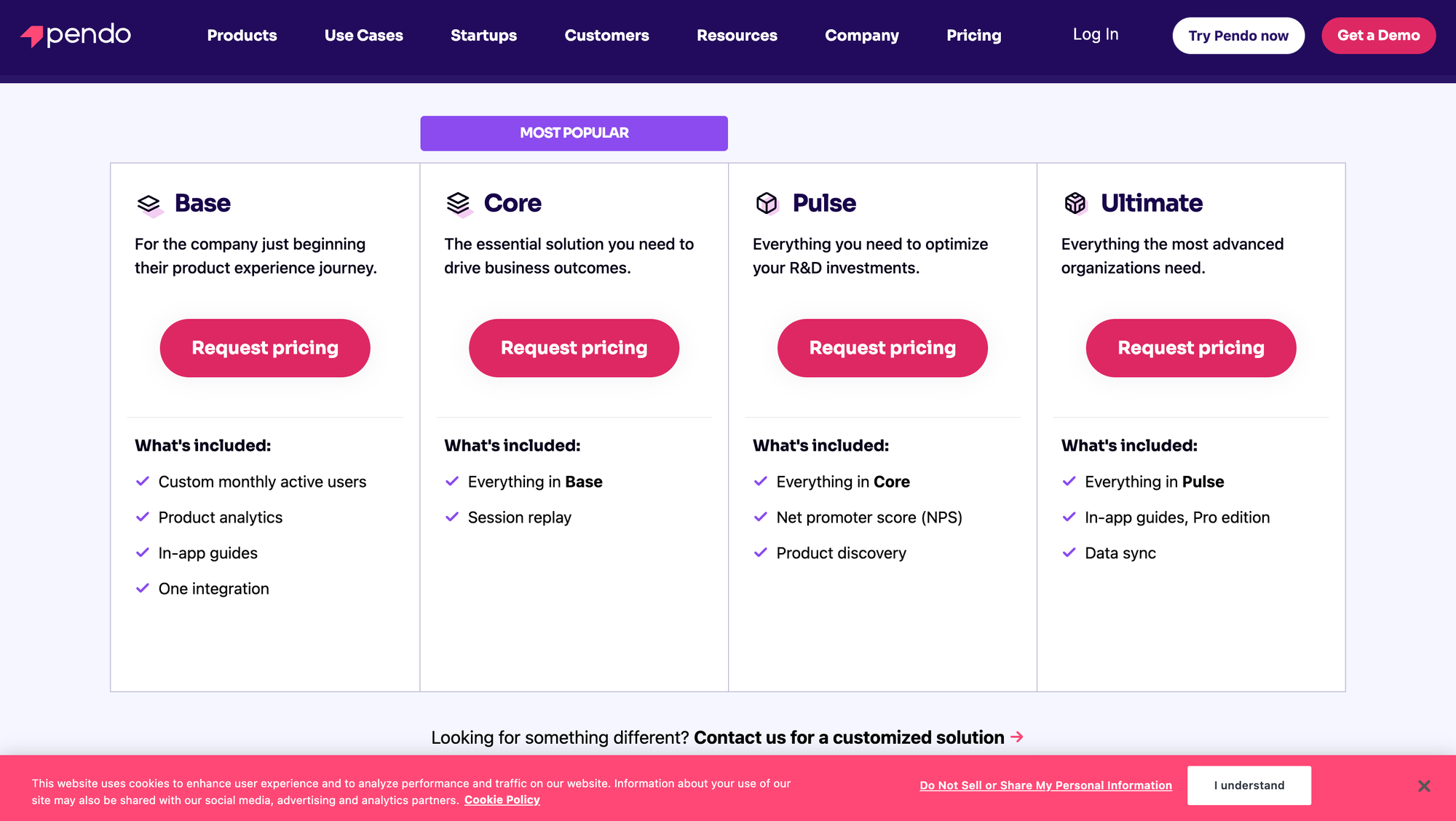
Task: Click the Get a Demo button
Action: 1379,36
